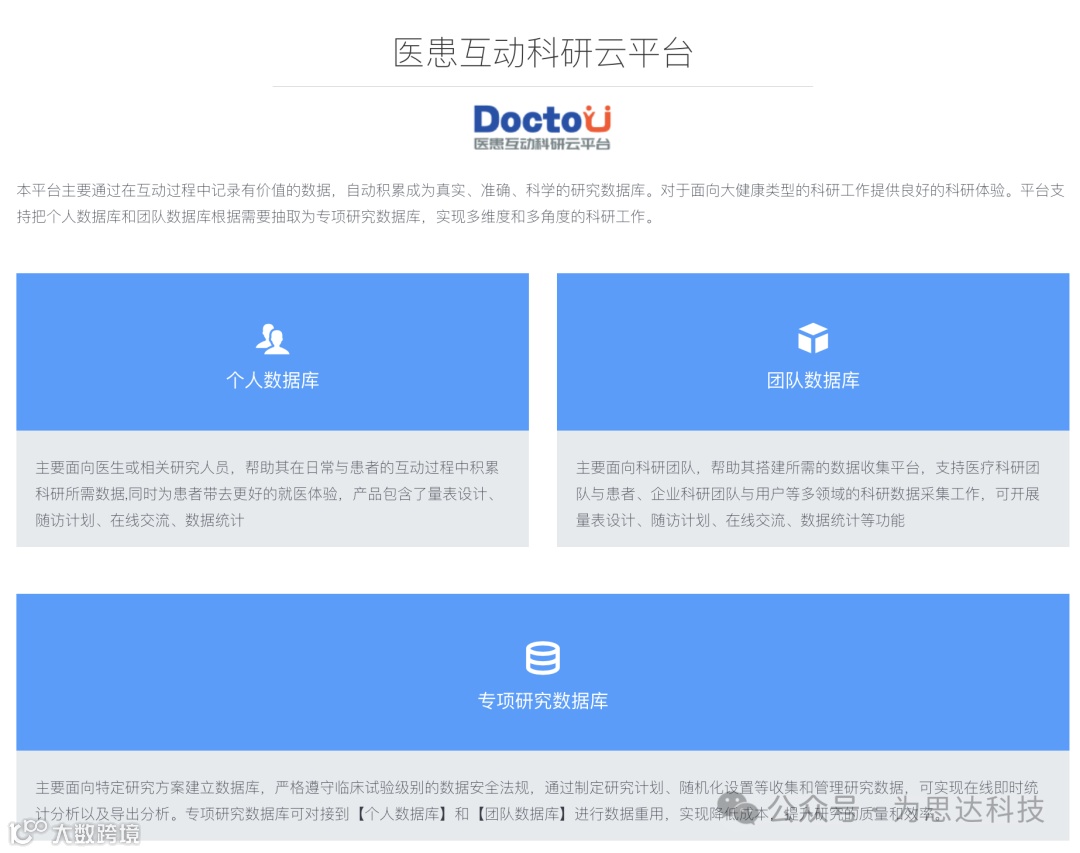Click the intro line starting 持把个人数据库和团队数据库

click(337, 216)
